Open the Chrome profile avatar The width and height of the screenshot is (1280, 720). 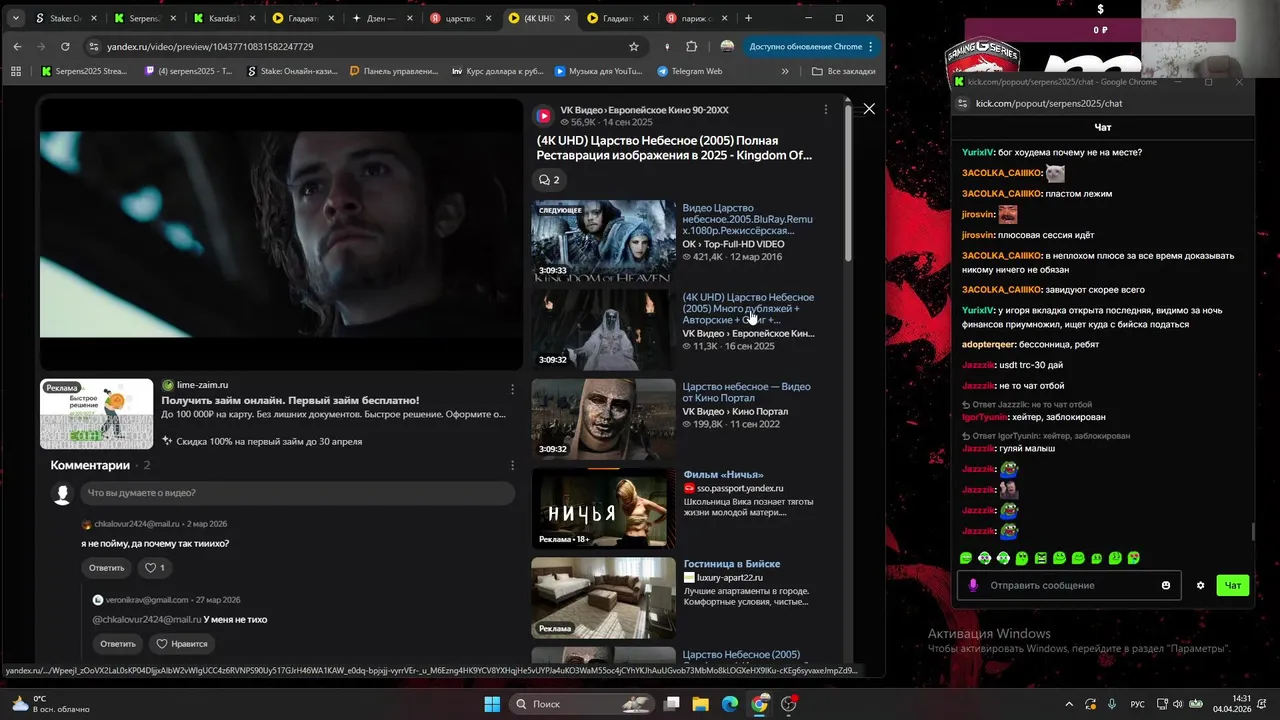727,46
